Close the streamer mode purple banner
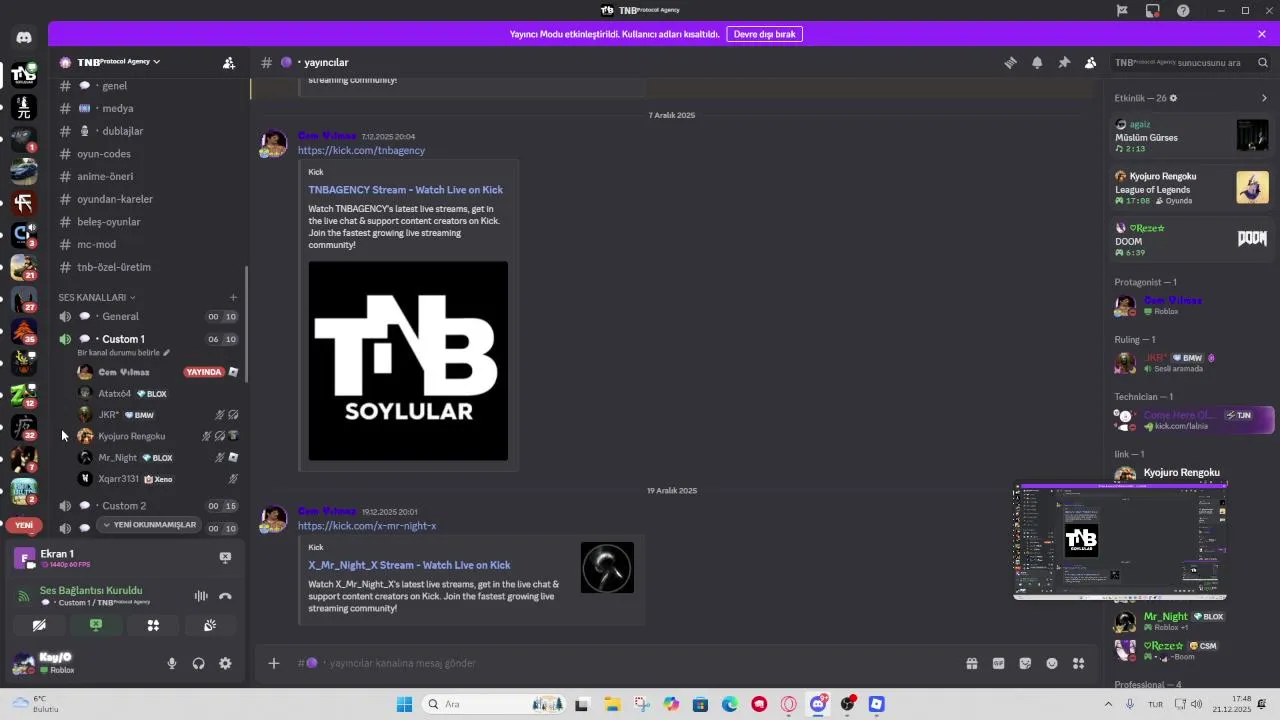The image size is (1280, 720). [1262, 34]
